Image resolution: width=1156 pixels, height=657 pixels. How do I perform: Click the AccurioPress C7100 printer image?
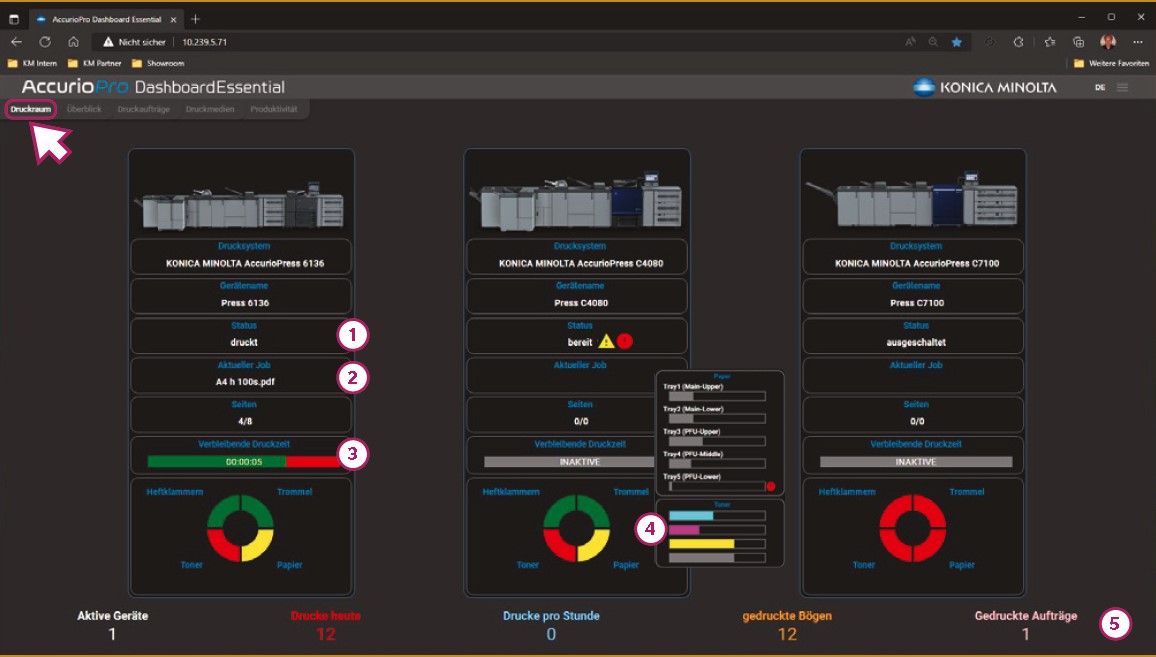click(913, 200)
